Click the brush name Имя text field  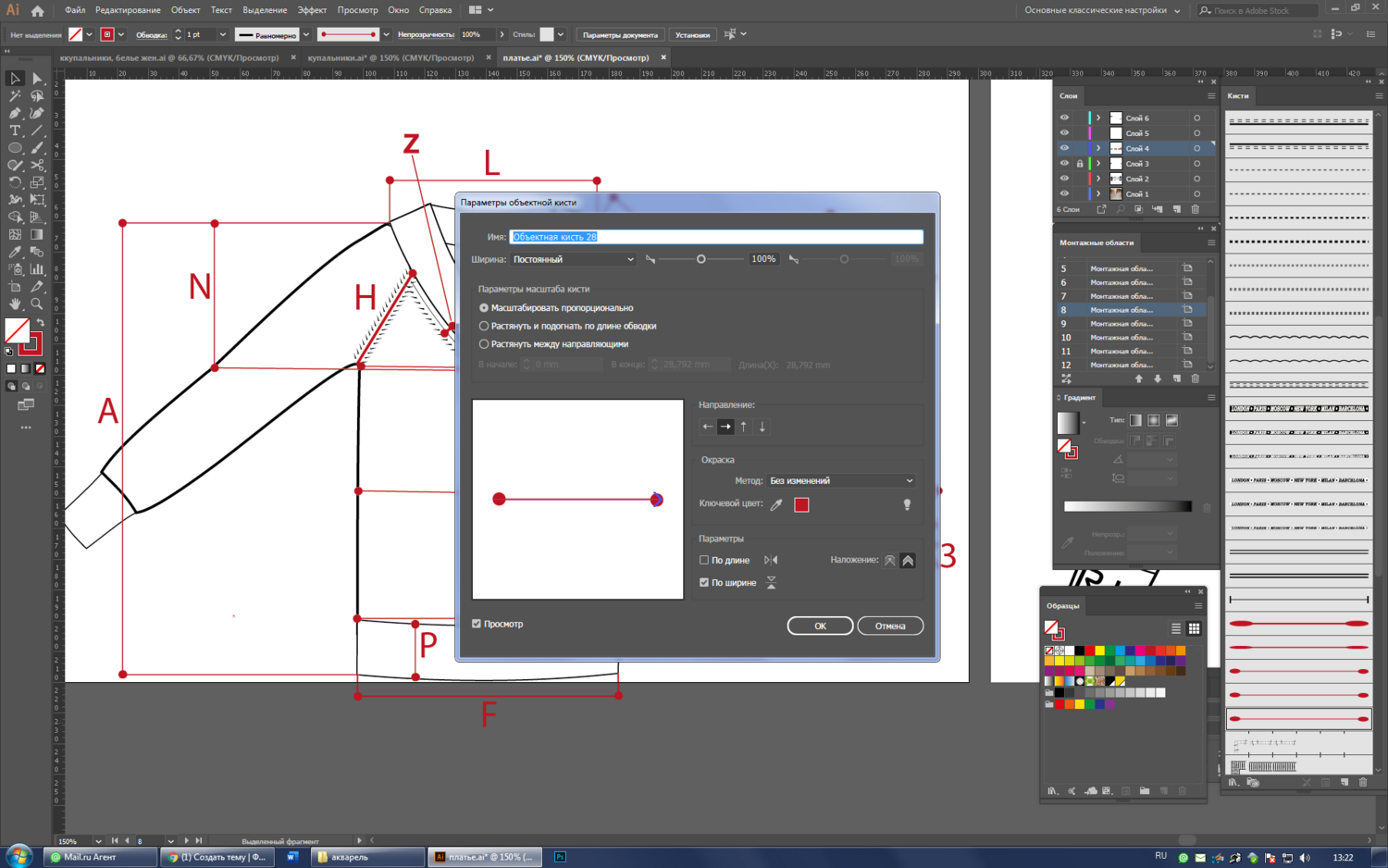[715, 237]
